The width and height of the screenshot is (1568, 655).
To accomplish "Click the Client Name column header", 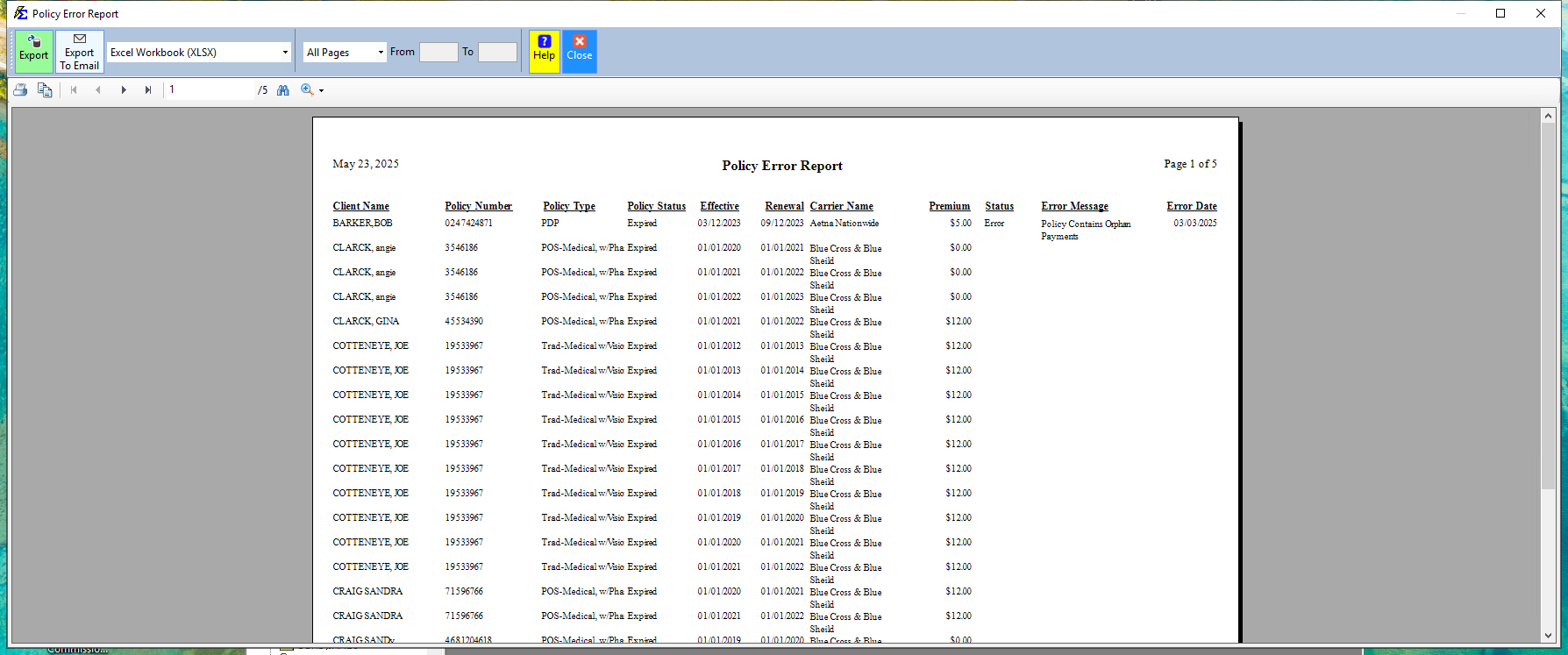I will click(360, 206).
